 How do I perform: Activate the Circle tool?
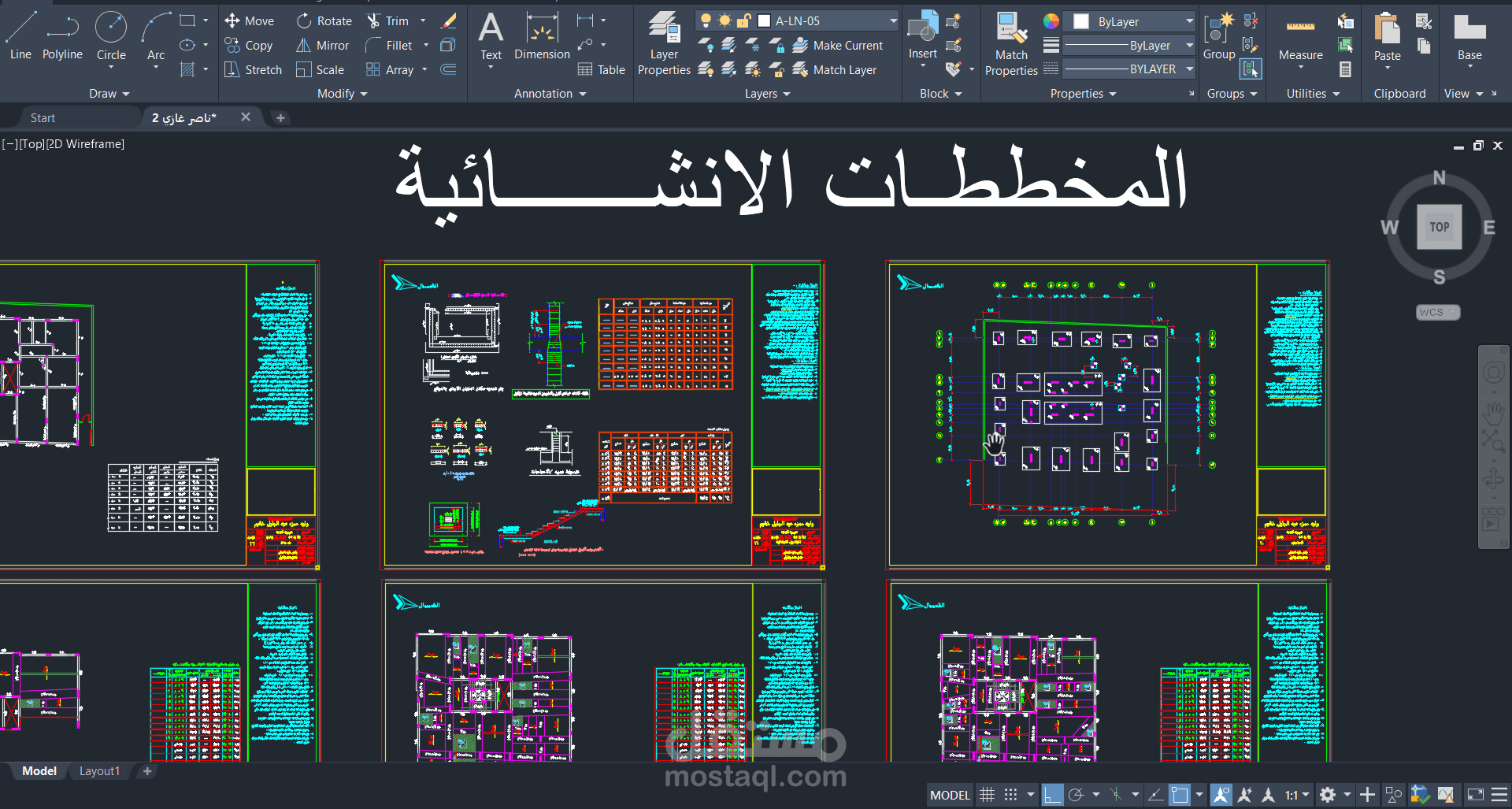(111, 35)
